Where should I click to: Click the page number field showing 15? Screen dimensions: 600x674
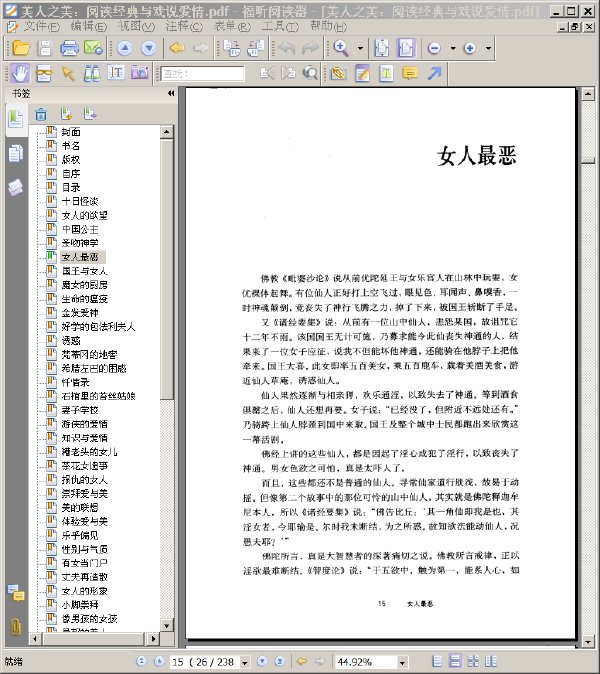(205, 662)
